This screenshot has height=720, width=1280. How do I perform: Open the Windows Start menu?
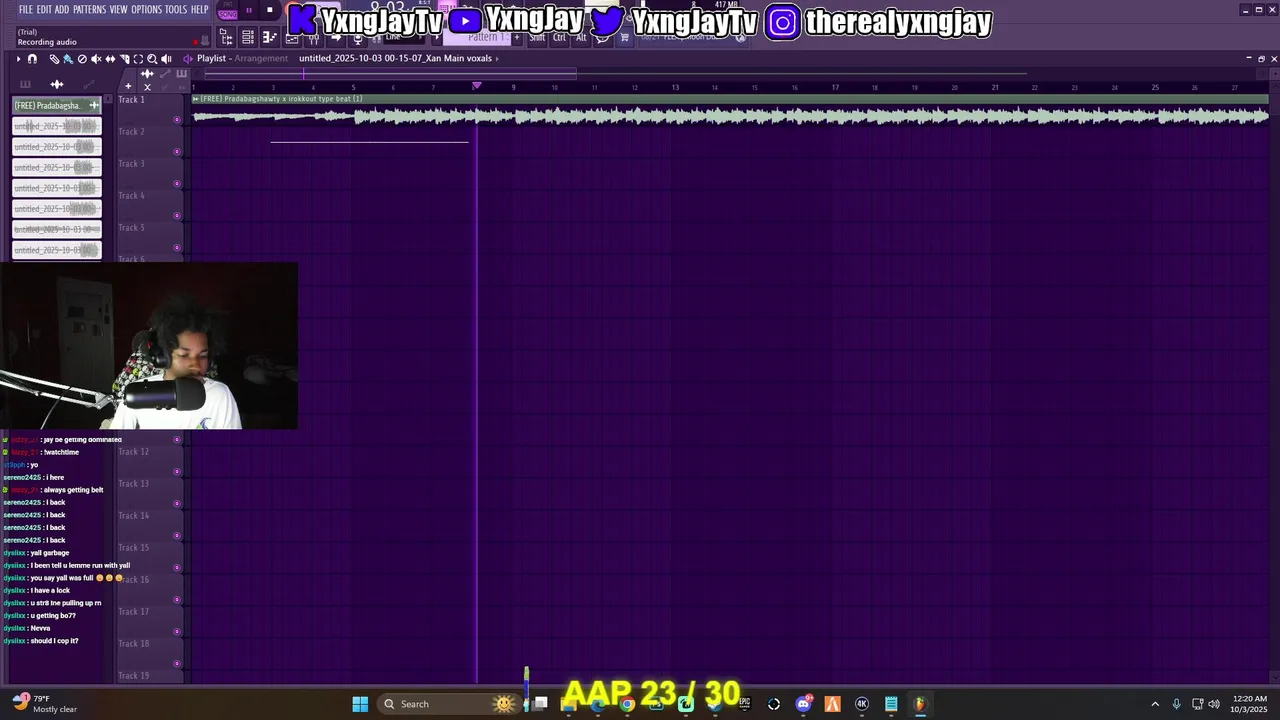click(360, 704)
